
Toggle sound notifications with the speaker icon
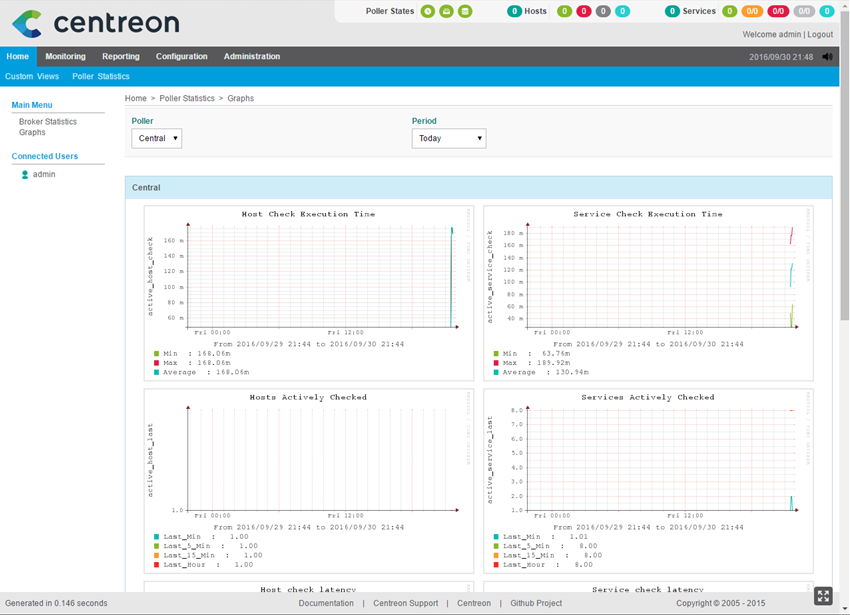pos(827,57)
